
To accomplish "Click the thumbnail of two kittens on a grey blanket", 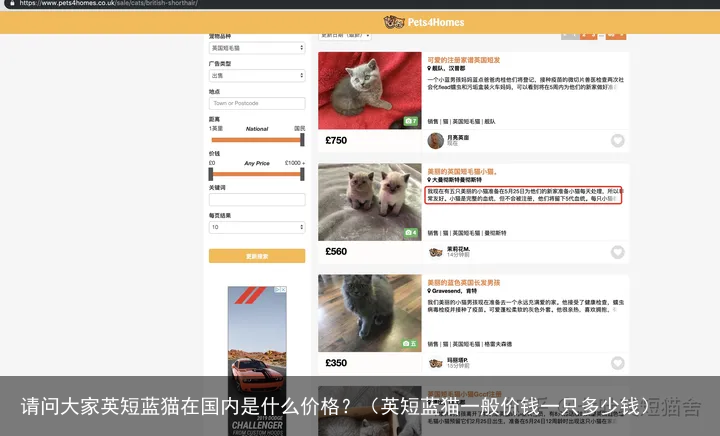I will click(x=370, y=202).
